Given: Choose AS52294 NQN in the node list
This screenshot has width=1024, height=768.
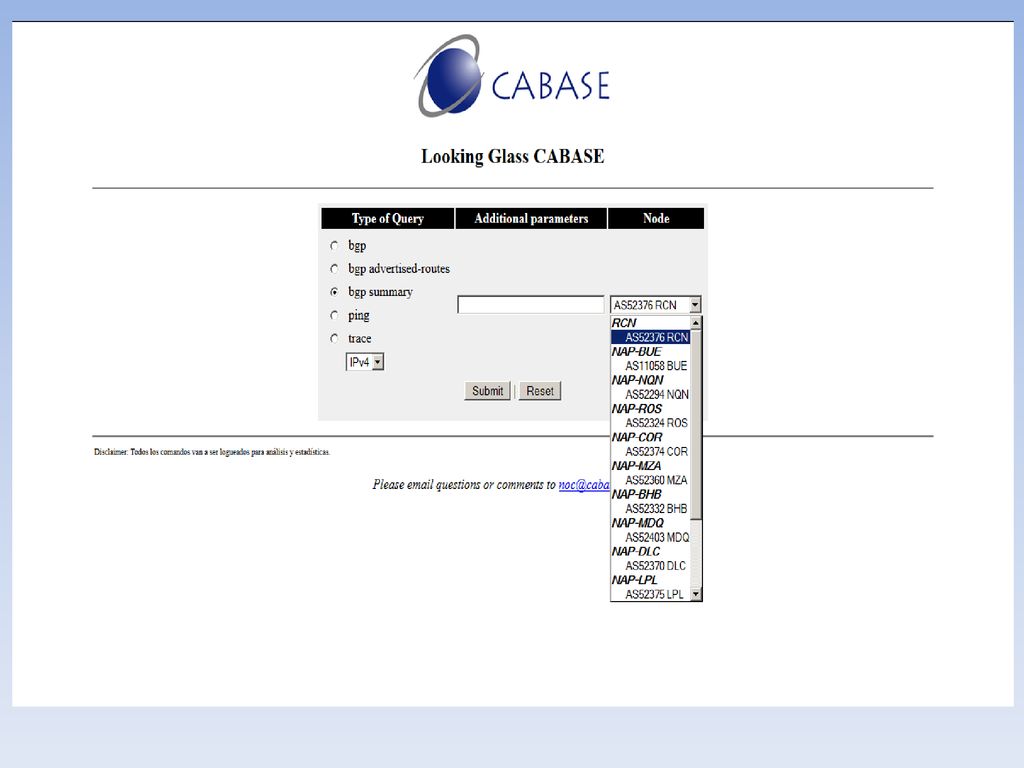Looking at the screenshot, I should click(650, 394).
